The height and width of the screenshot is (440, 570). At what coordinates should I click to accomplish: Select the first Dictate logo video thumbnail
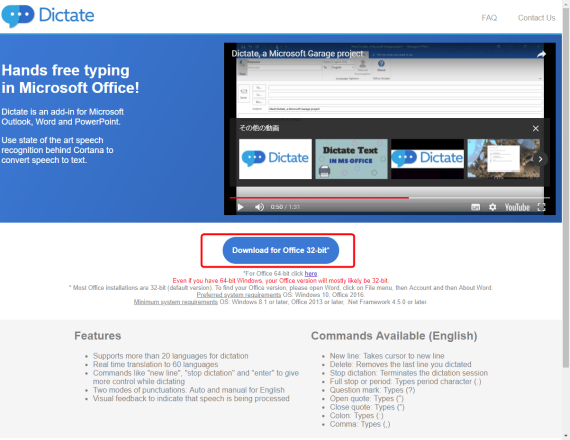(x=275, y=159)
